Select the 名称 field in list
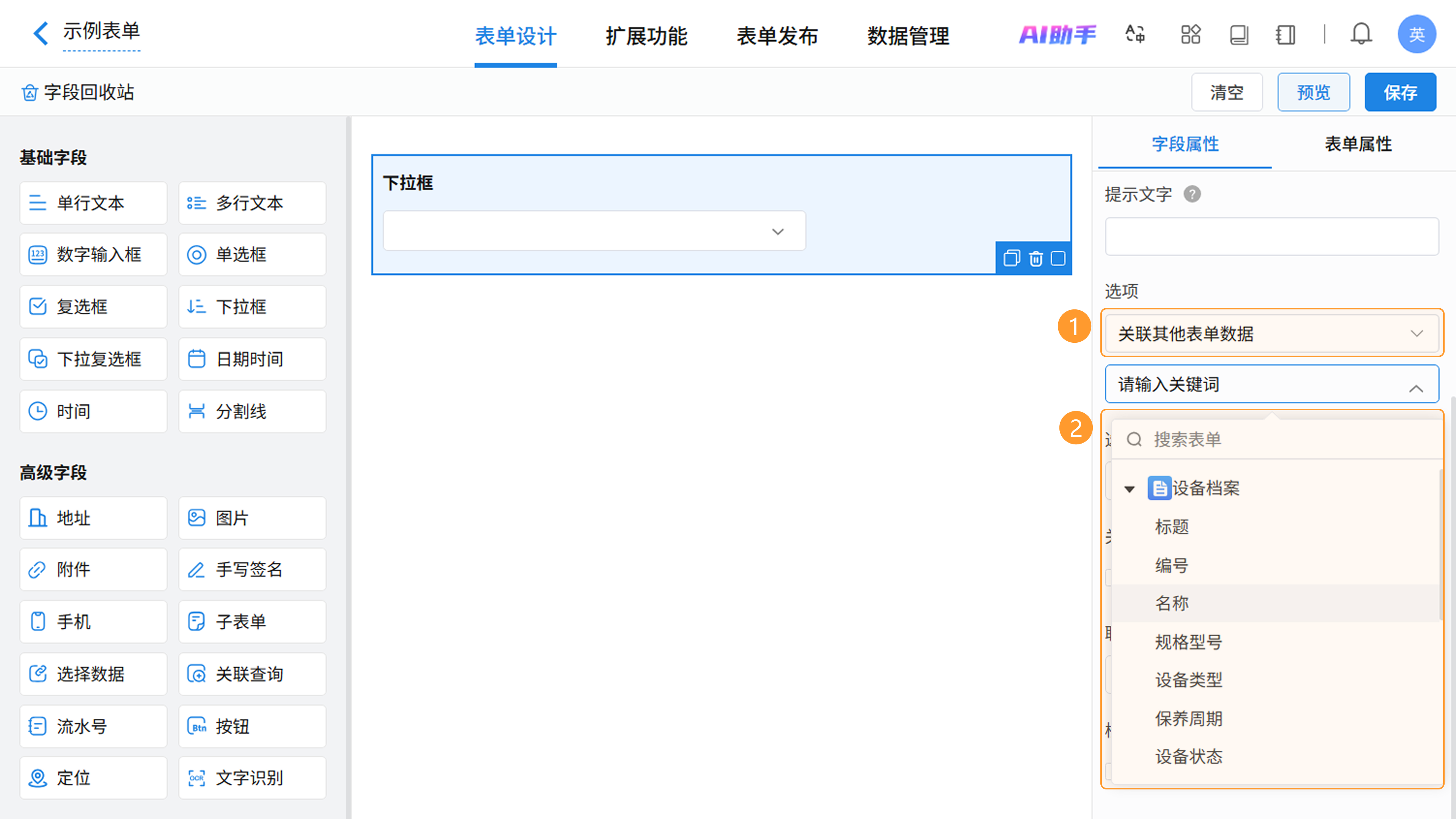This screenshot has height=819, width=1456. 1172,603
